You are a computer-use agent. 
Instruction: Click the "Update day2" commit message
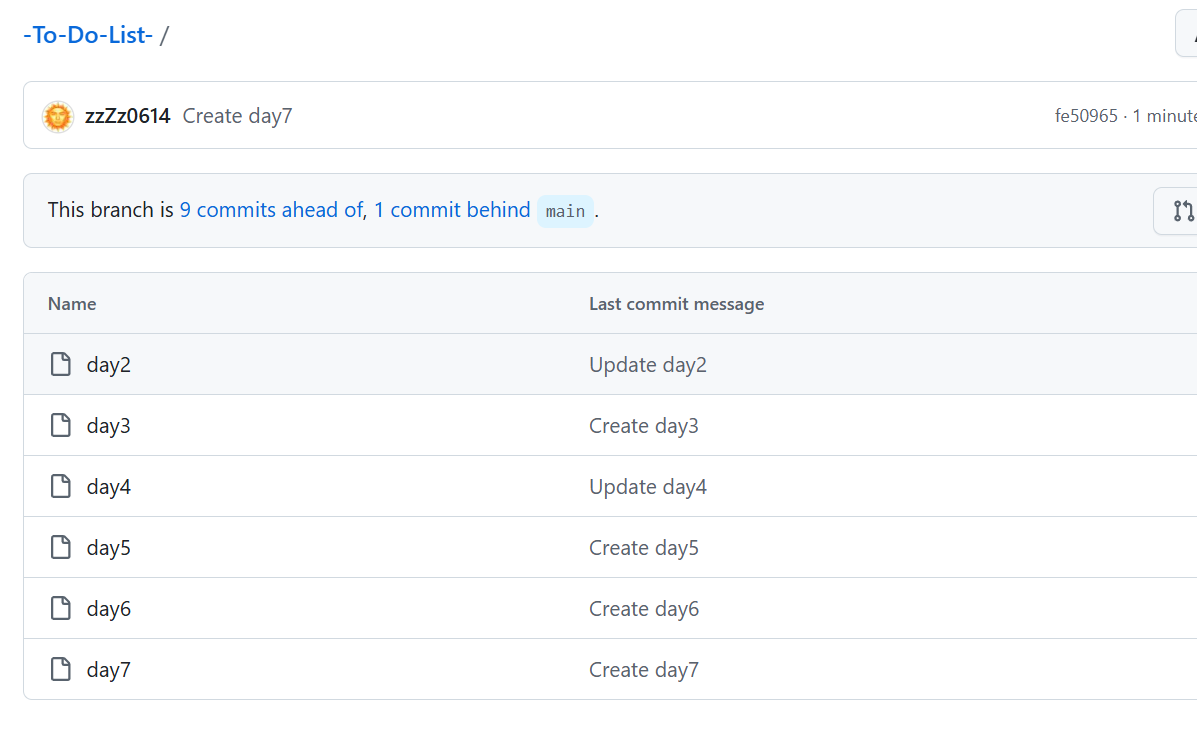(x=648, y=364)
